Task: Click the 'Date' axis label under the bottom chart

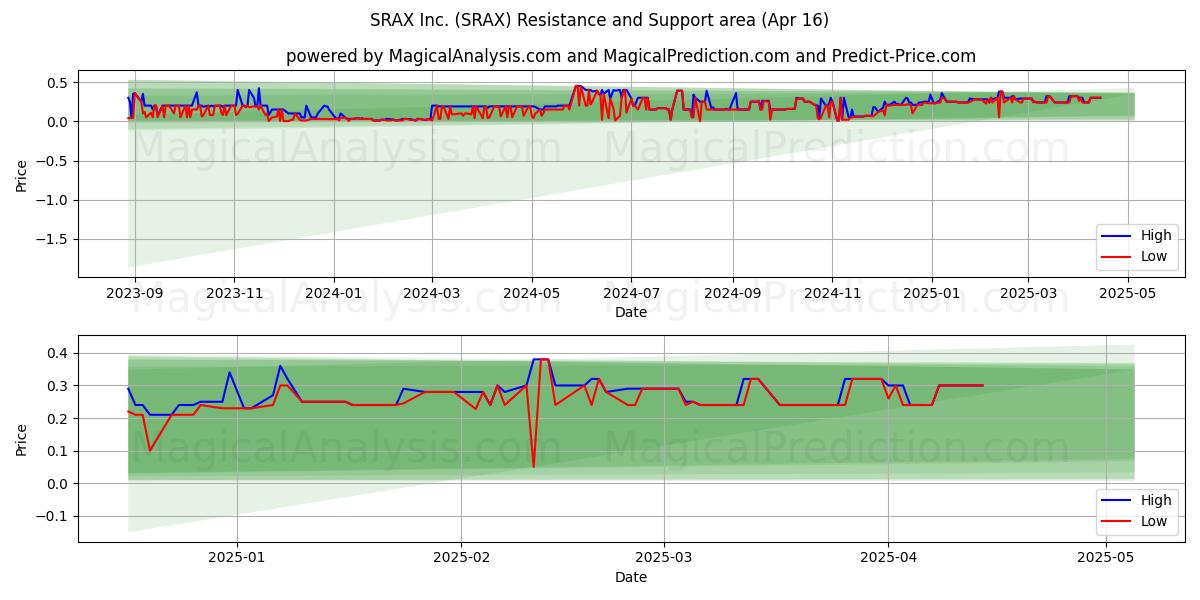Action: pos(631,577)
